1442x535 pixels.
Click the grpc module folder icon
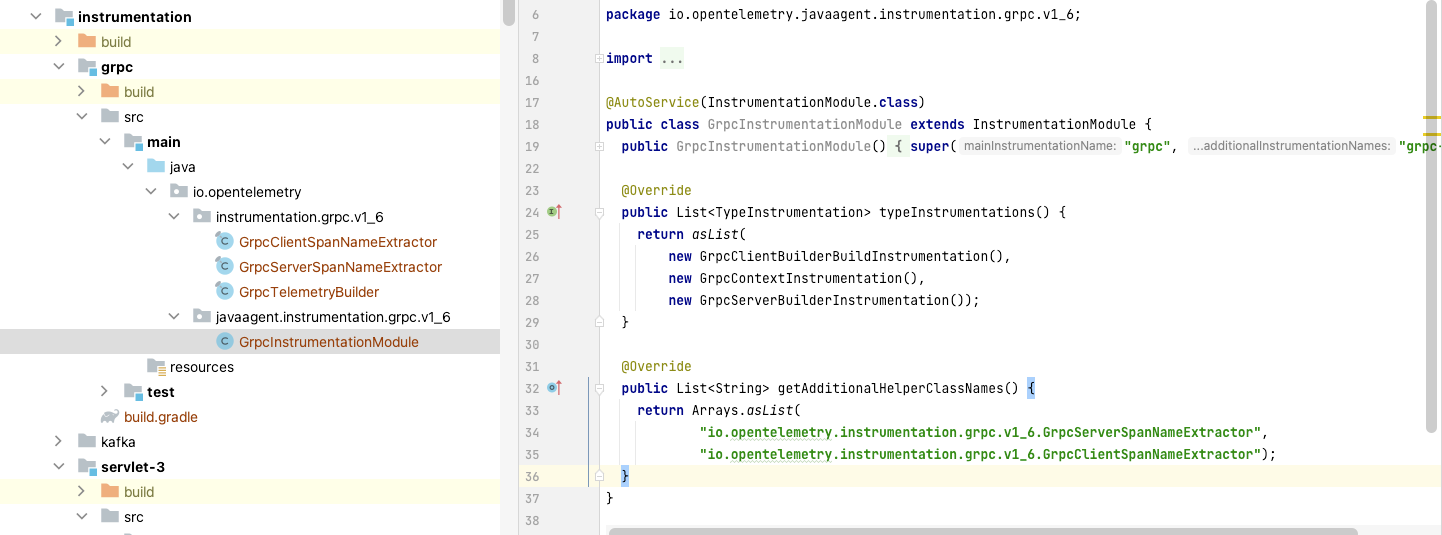click(87, 67)
